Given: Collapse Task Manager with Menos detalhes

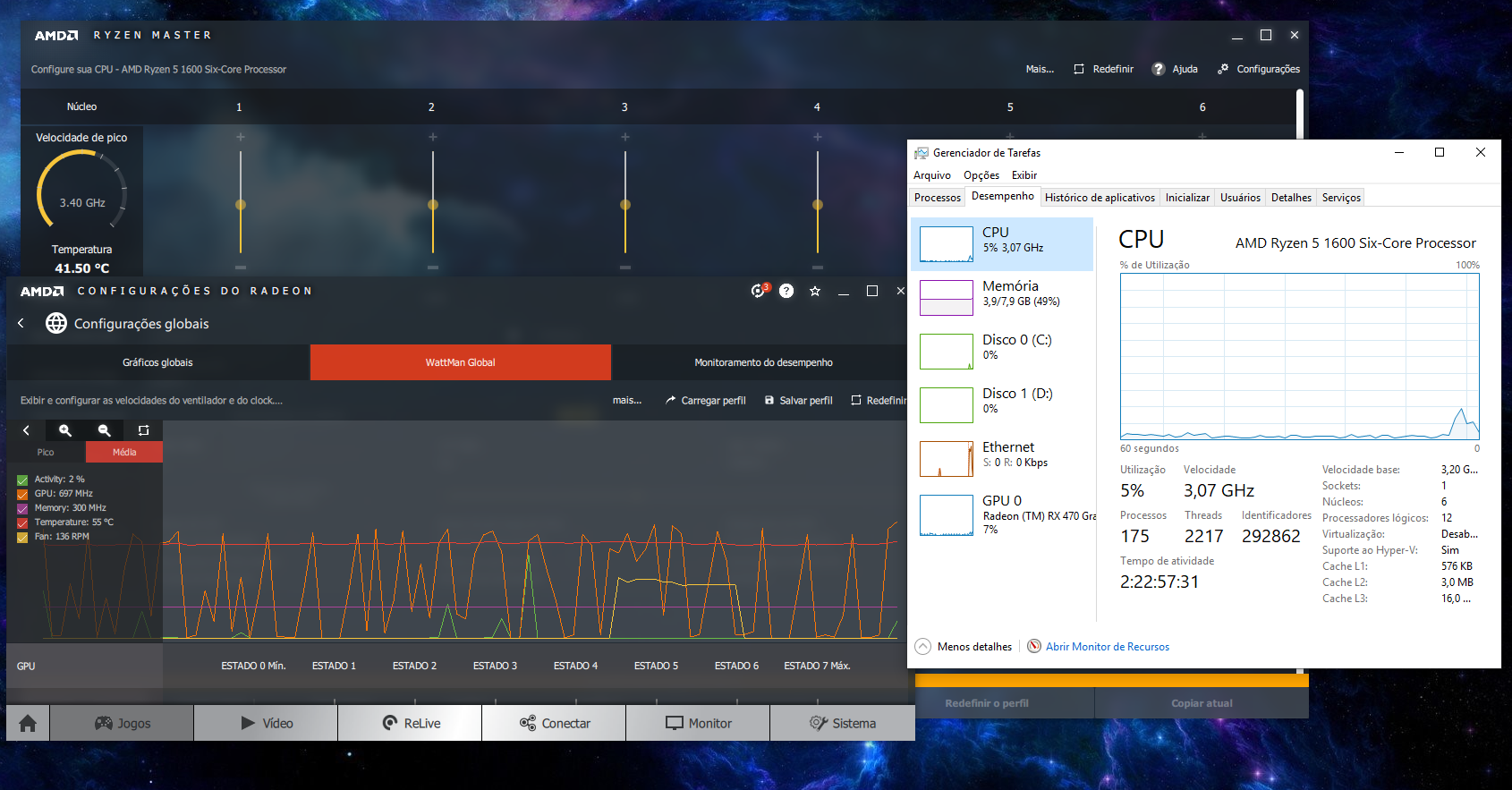Looking at the screenshot, I should click(x=964, y=646).
